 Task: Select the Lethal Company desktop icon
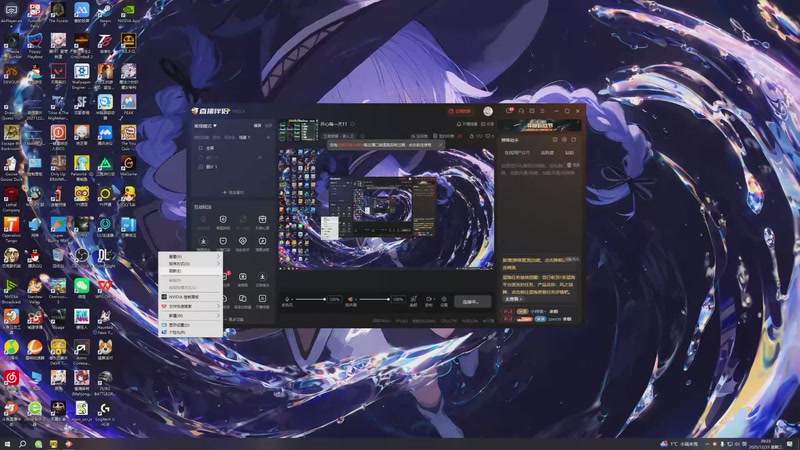(11, 199)
